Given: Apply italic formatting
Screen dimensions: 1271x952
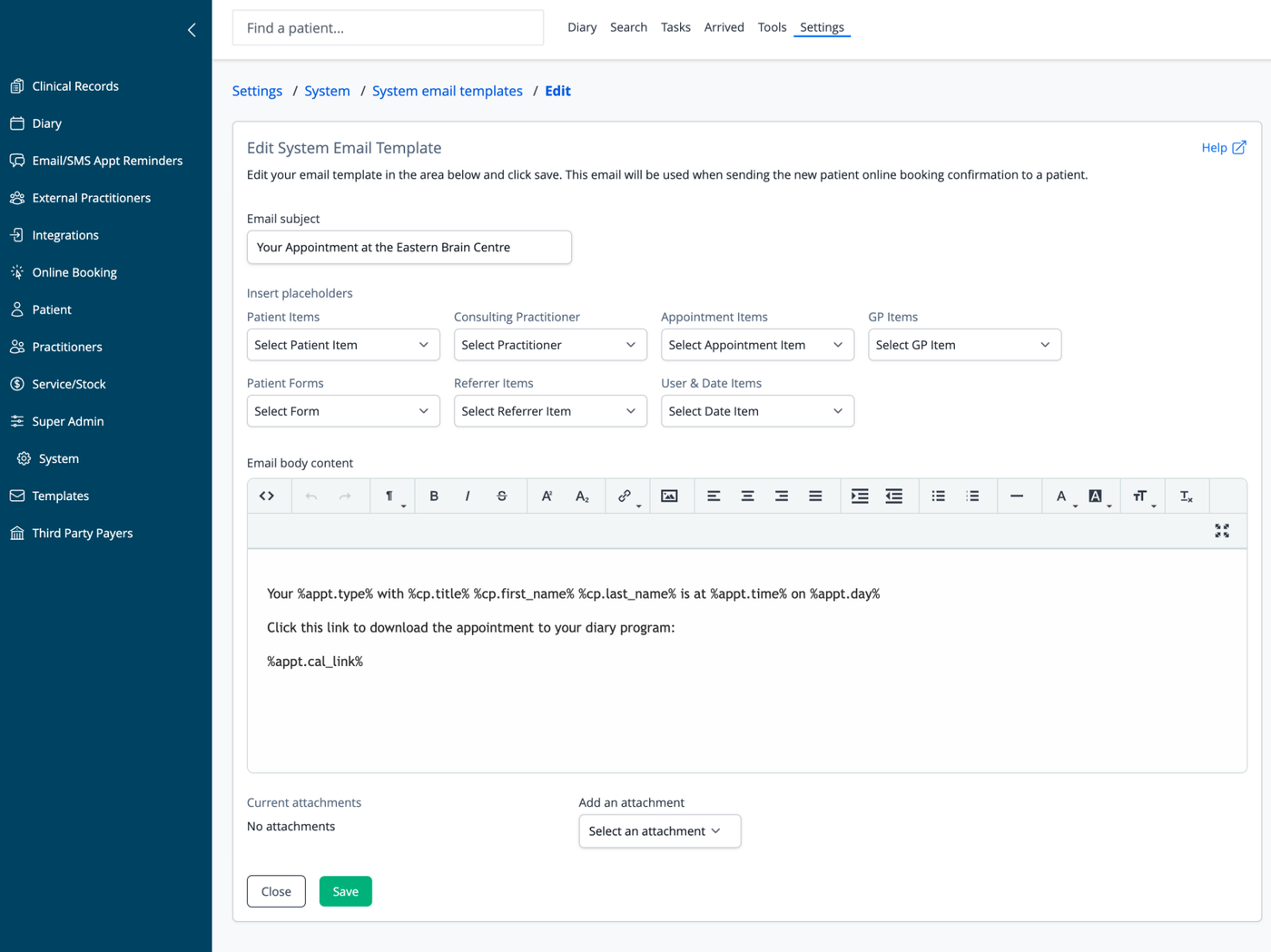Looking at the screenshot, I should (x=468, y=496).
